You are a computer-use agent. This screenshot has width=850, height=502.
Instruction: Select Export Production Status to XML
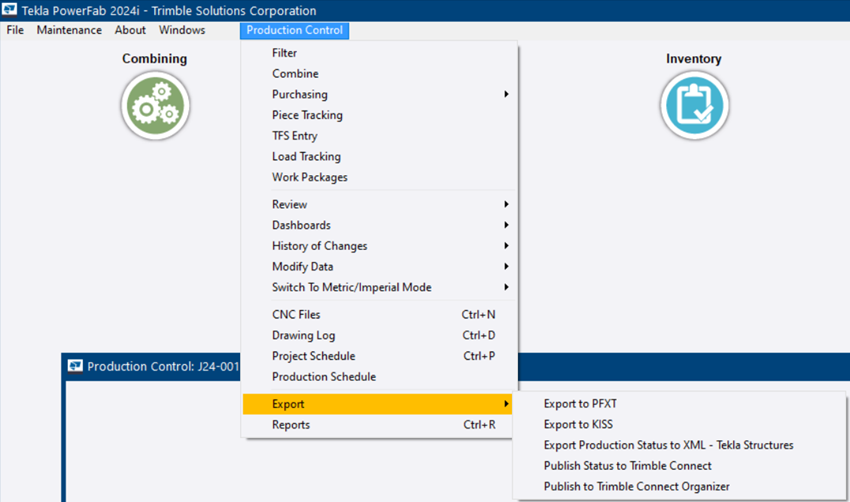(x=668, y=445)
